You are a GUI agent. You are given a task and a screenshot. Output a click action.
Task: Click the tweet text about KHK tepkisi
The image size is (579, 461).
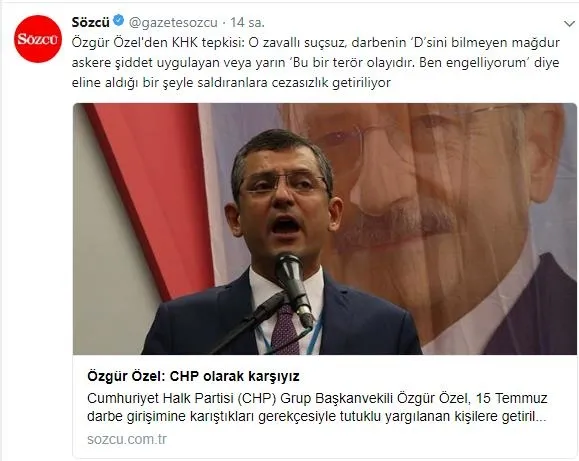pos(316,62)
